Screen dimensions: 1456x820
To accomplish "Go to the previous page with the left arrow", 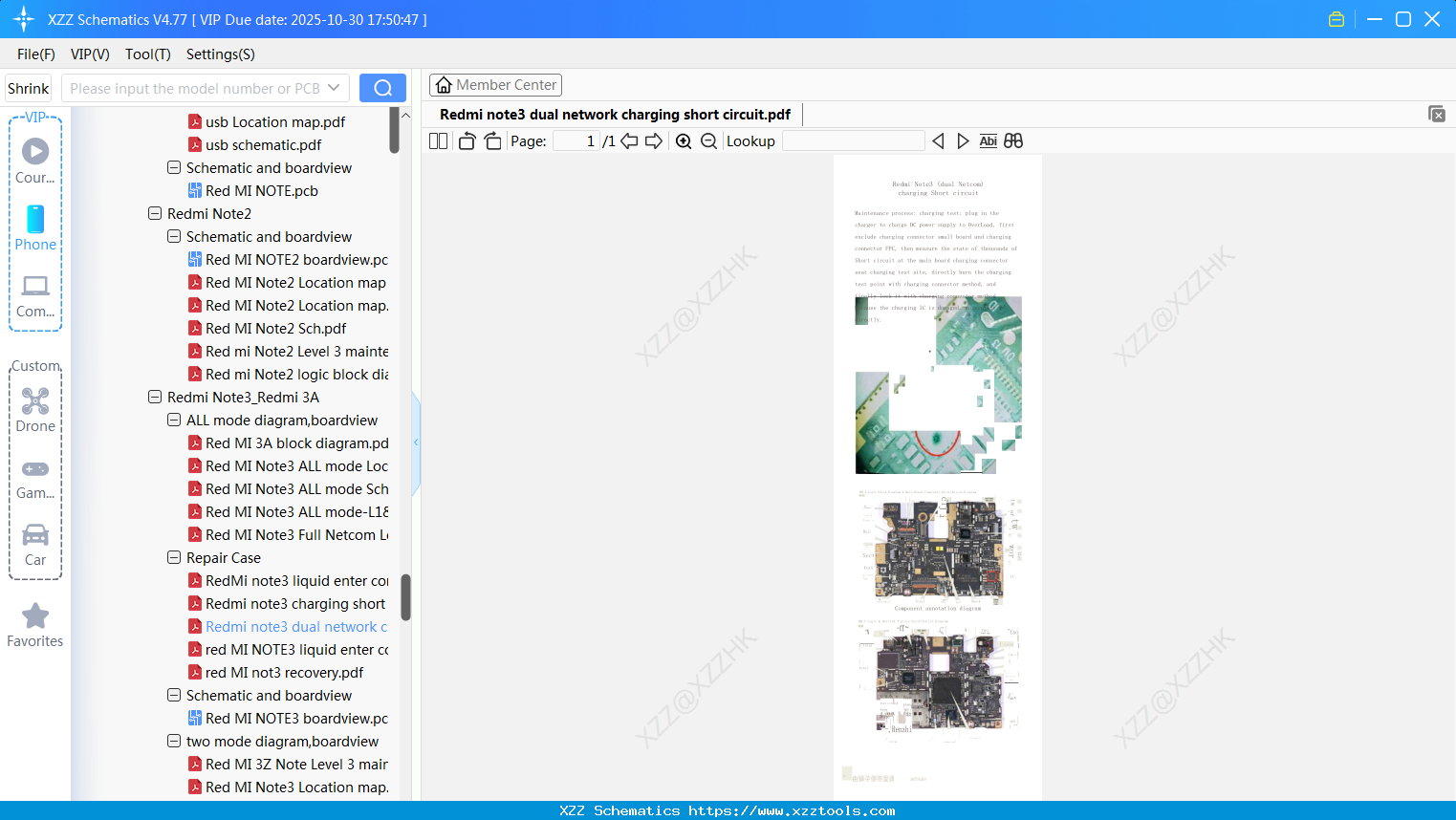I will click(x=629, y=141).
